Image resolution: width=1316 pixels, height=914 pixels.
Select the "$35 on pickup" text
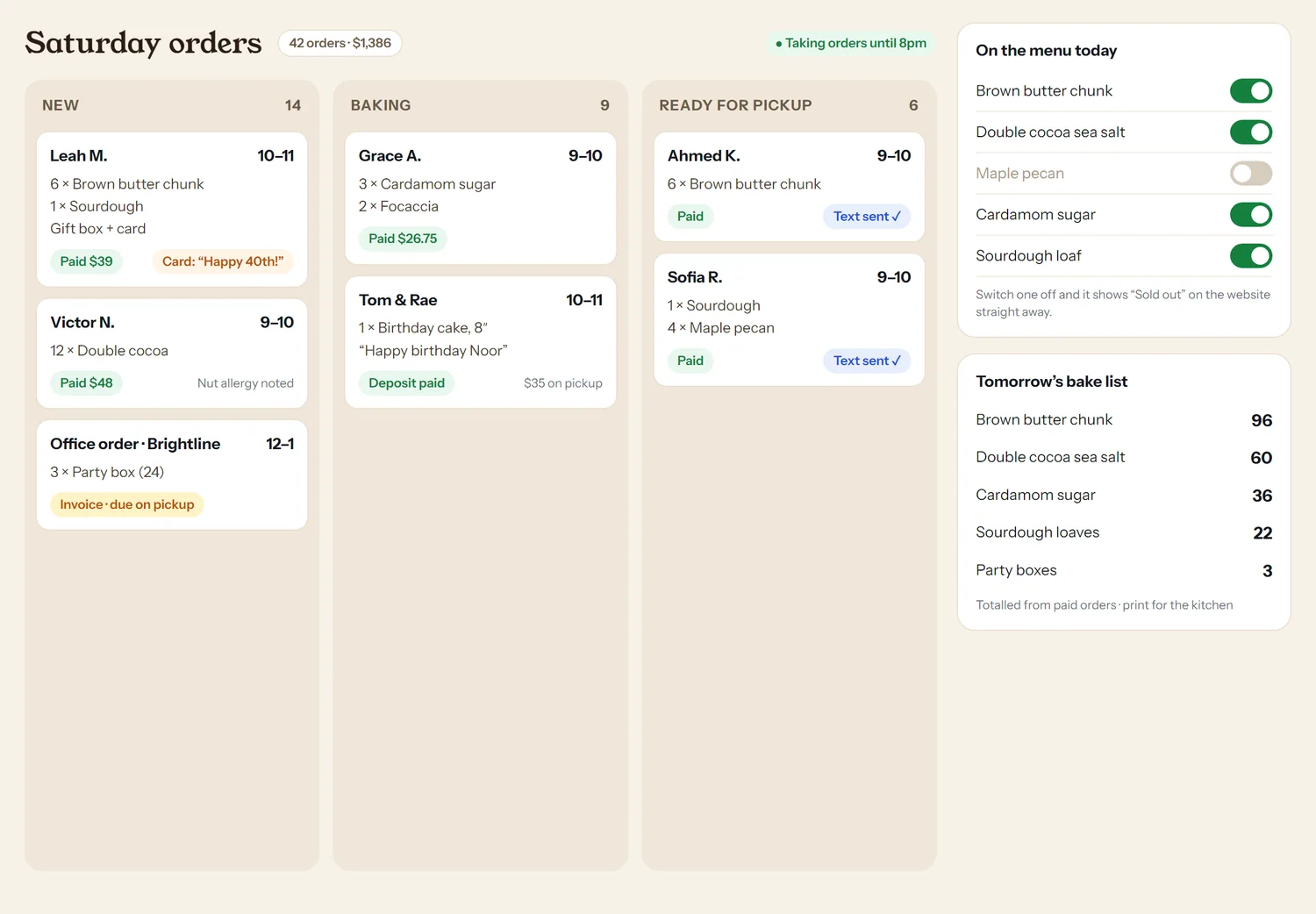pyautogui.click(x=563, y=383)
